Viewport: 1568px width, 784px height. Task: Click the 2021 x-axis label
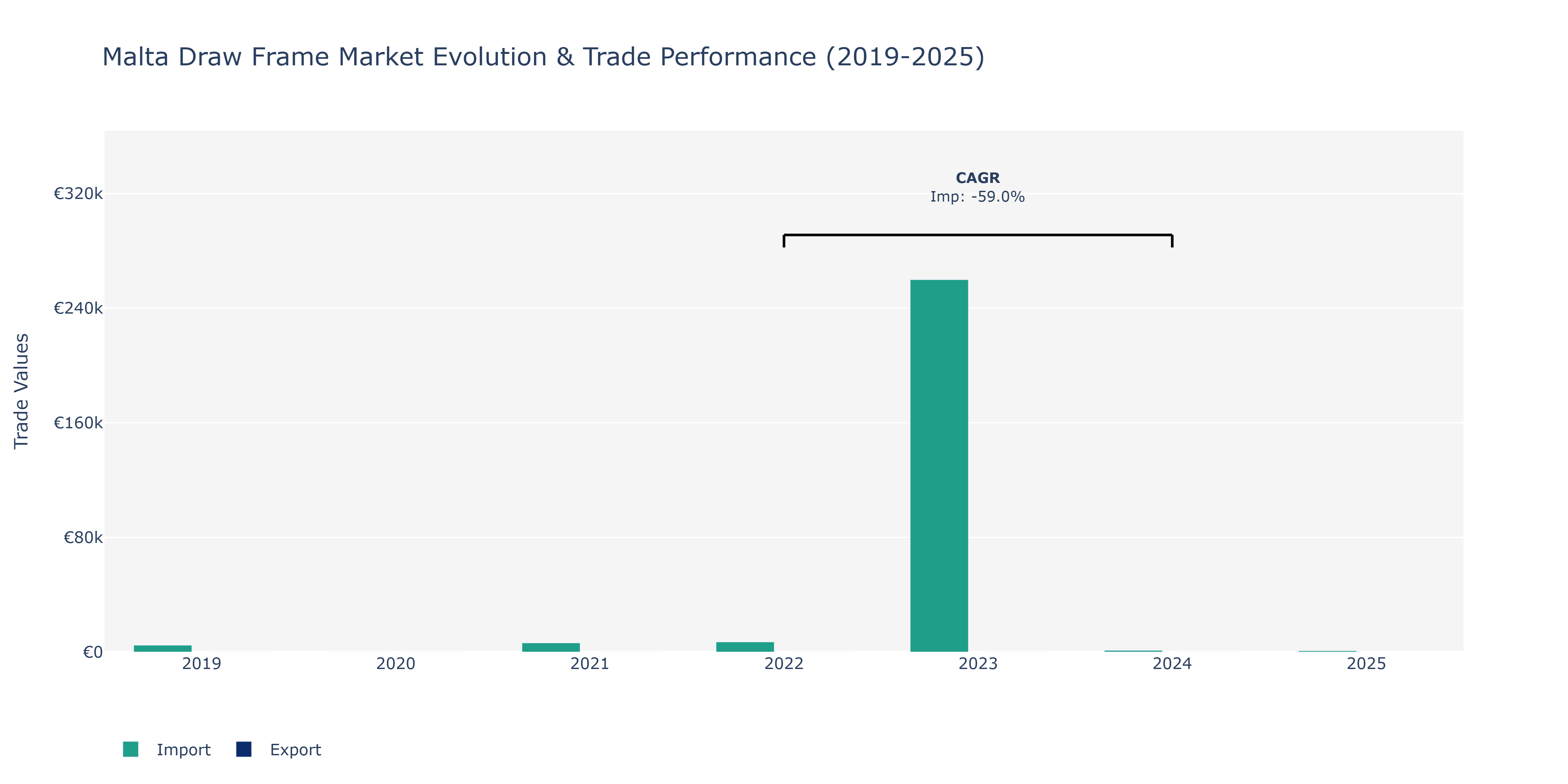tap(590, 663)
